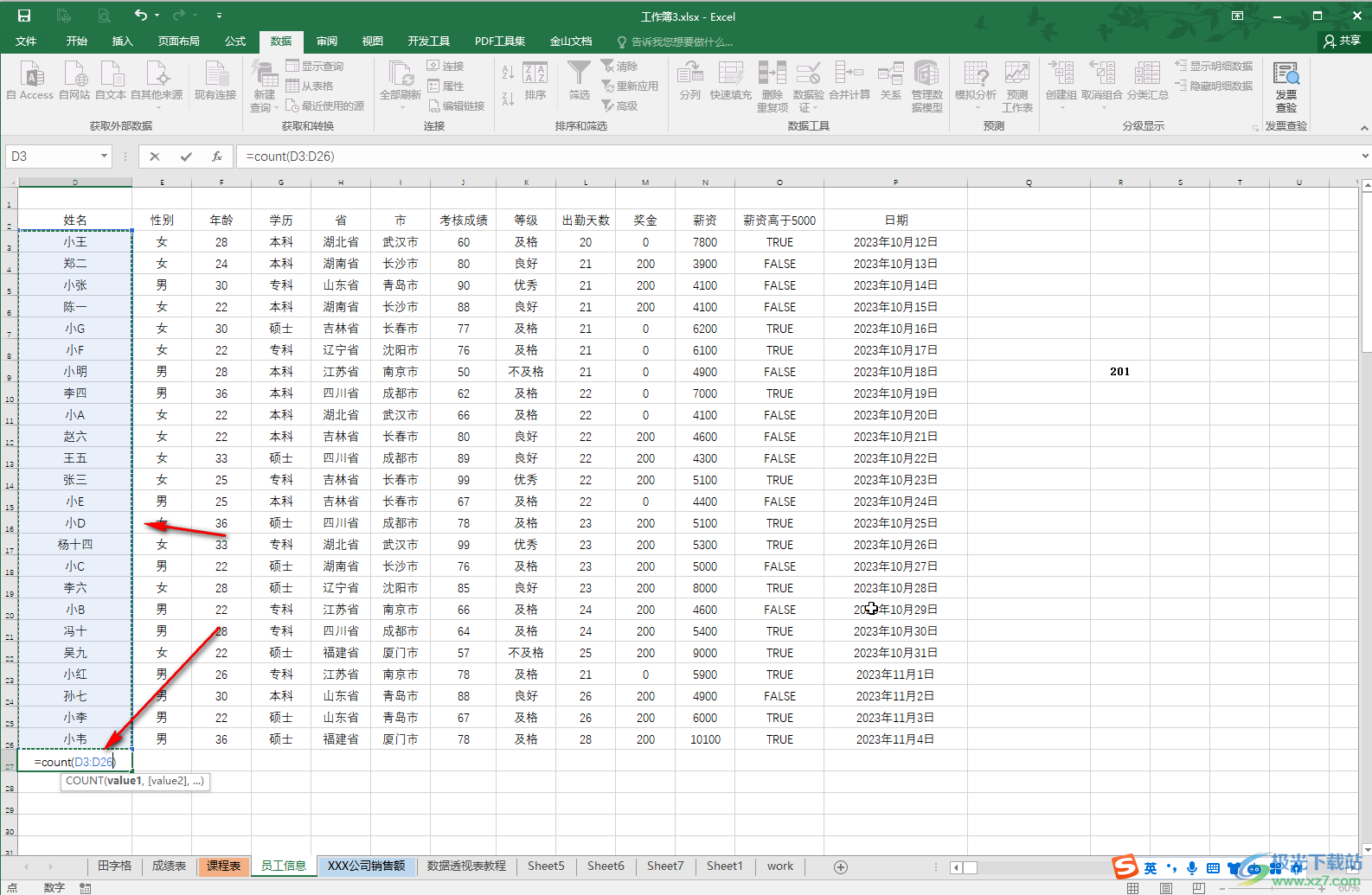Toggle the Filter funnel icon
The image size is (1372, 895).
(x=579, y=74)
